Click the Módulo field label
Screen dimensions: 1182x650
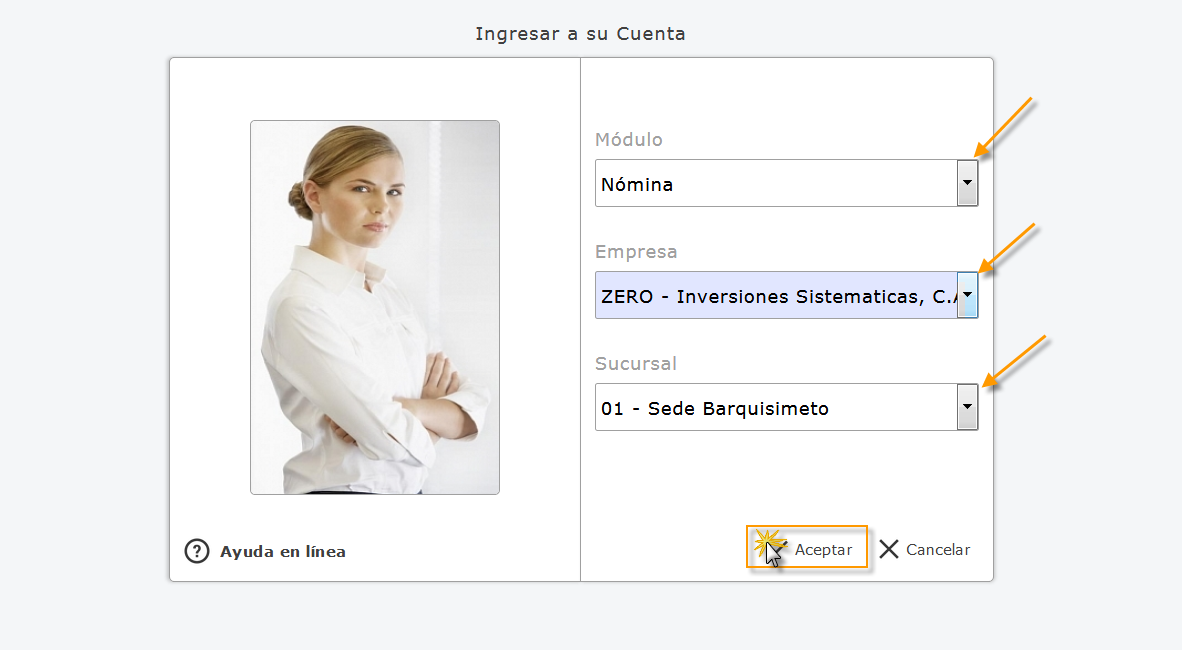click(629, 139)
